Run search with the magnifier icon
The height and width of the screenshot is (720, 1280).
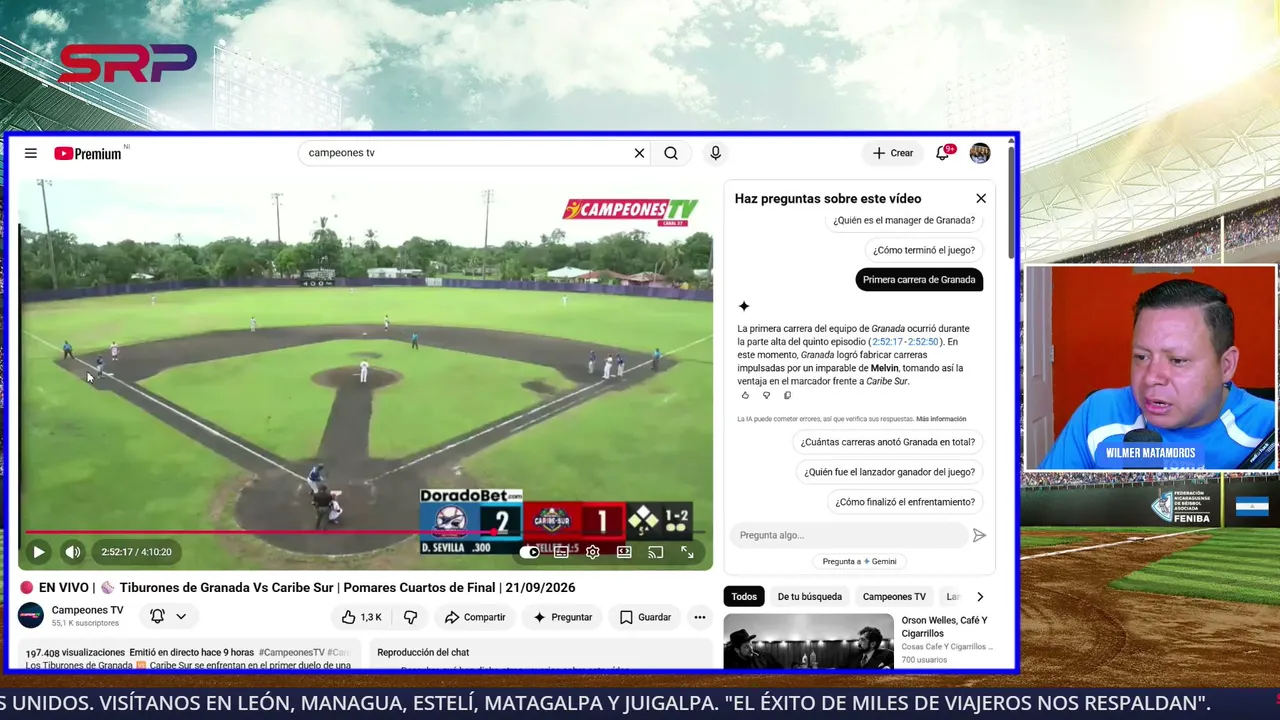click(x=671, y=153)
